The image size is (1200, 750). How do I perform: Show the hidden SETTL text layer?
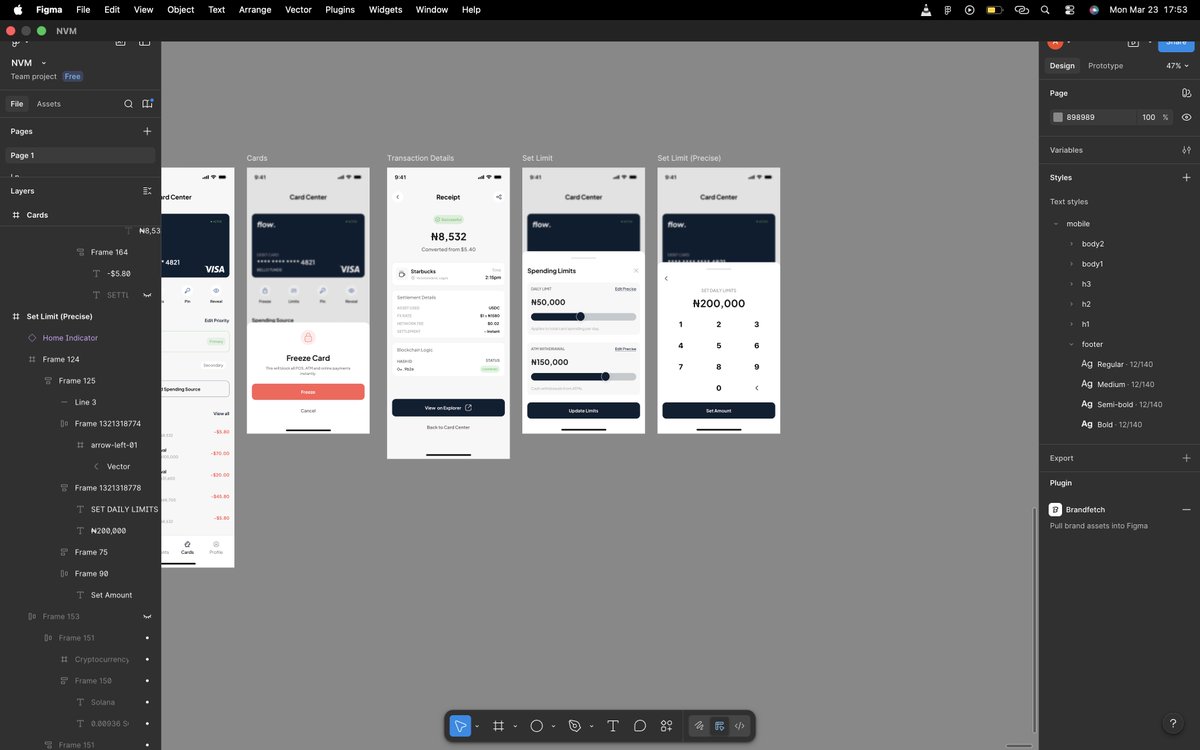click(147, 295)
